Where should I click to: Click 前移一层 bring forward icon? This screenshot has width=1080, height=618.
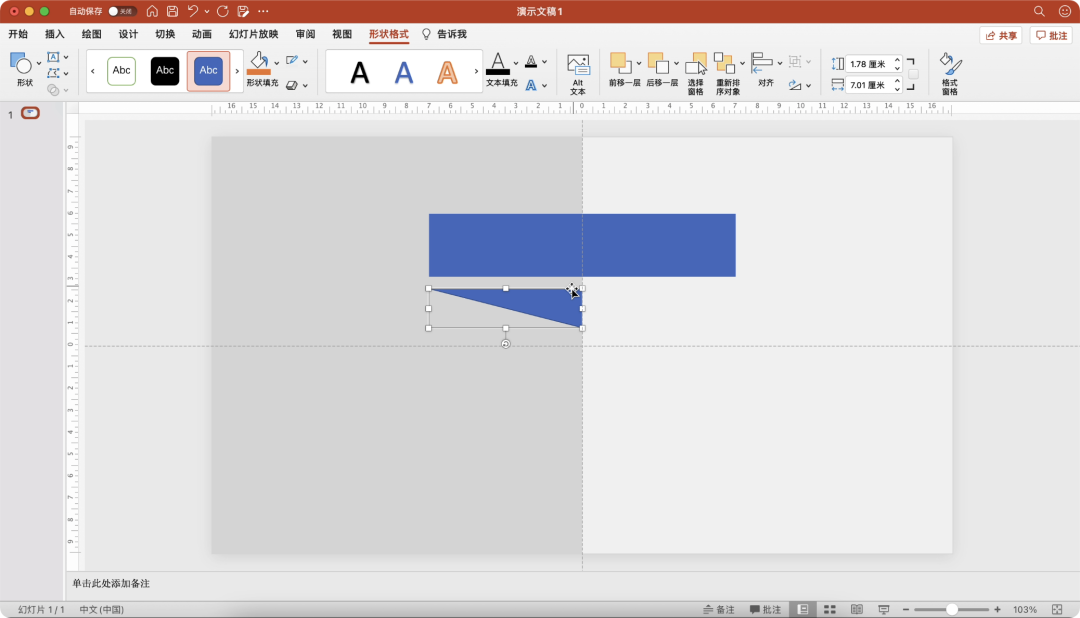(621, 63)
